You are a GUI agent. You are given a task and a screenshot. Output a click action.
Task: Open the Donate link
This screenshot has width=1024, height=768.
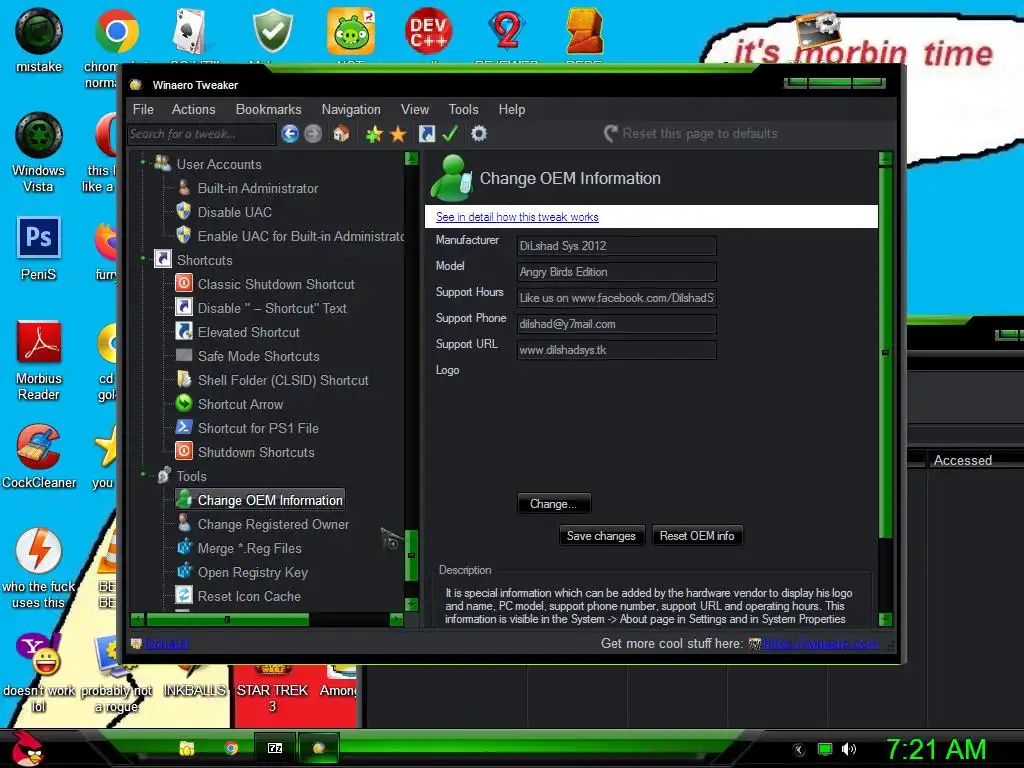(166, 643)
